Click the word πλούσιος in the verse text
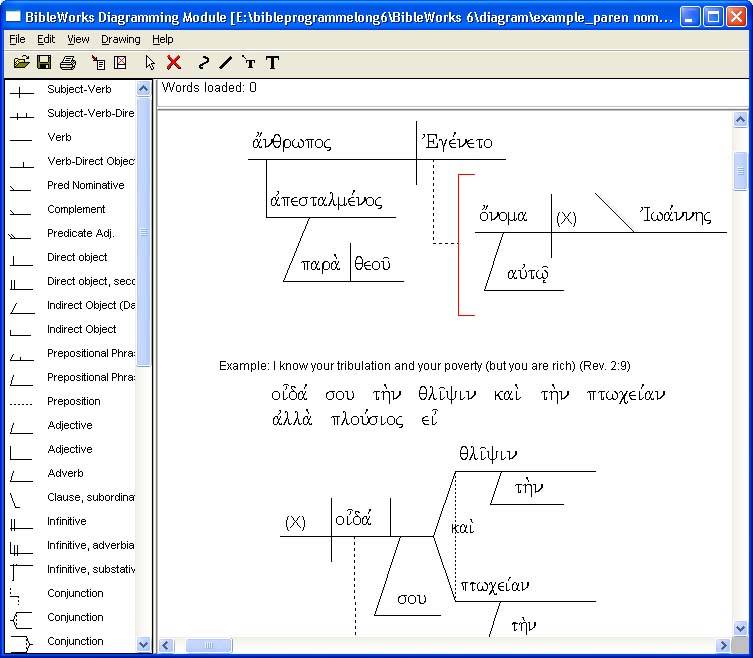This screenshot has width=753, height=658. click(367, 420)
